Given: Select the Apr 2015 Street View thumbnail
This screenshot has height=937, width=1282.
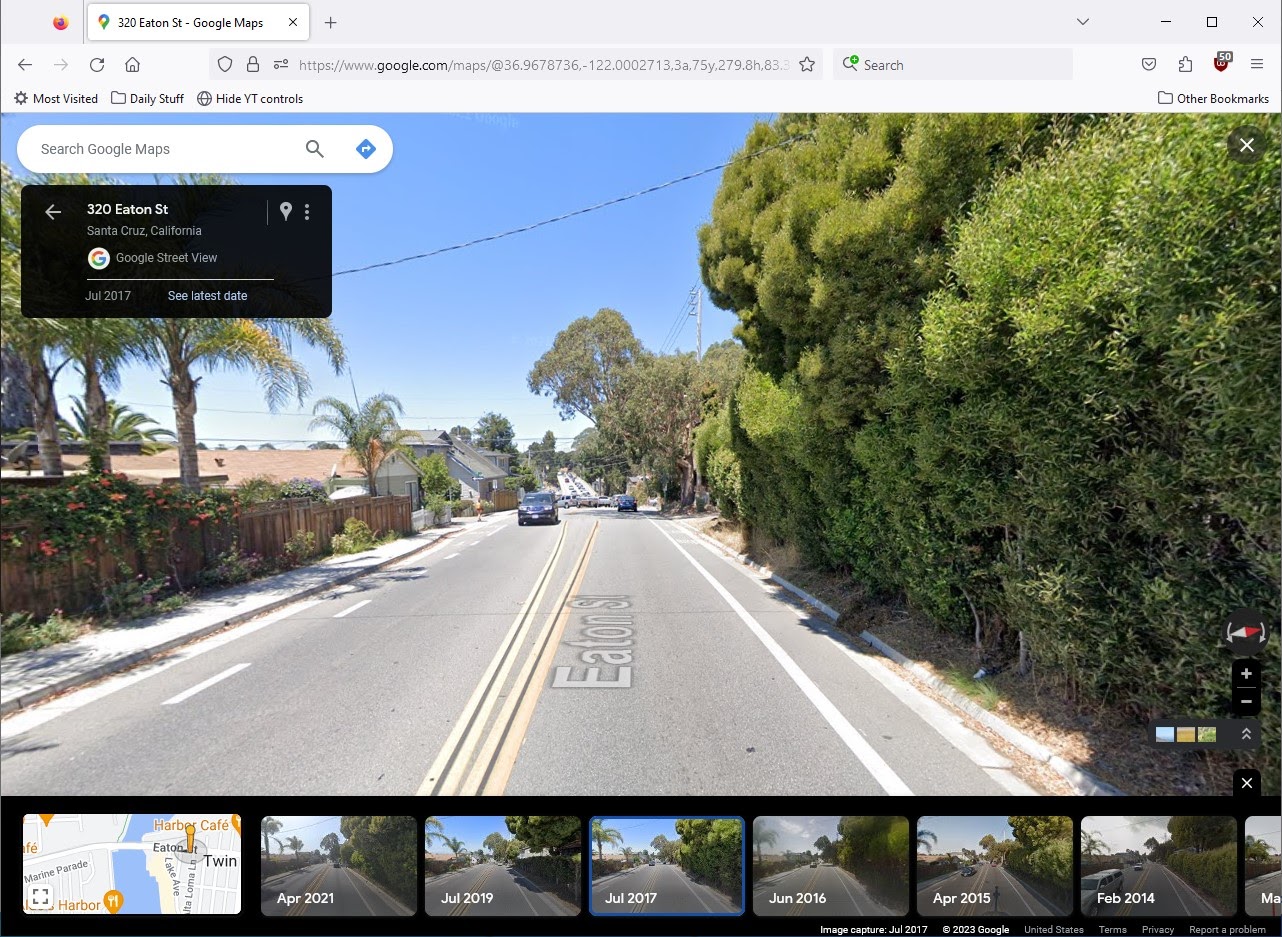Looking at the screenshot, I should (x=994, y=865).
